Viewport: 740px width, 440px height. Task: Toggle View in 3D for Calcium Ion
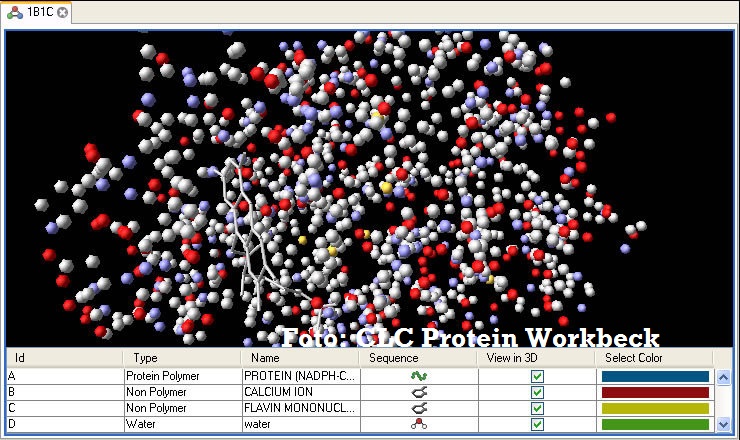[537, 392]
